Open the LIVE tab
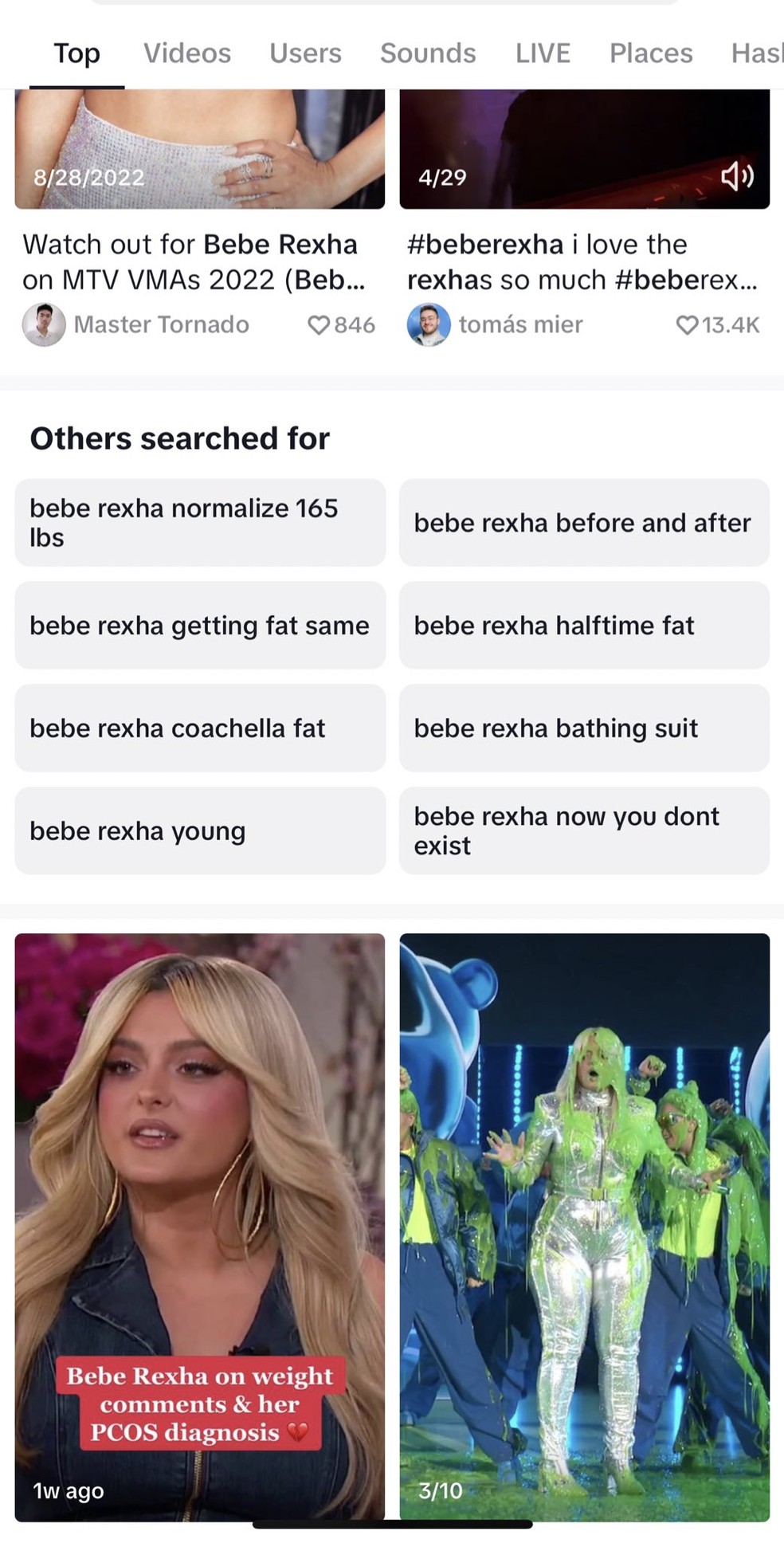The image size is (784, 1543). point(543,53)
